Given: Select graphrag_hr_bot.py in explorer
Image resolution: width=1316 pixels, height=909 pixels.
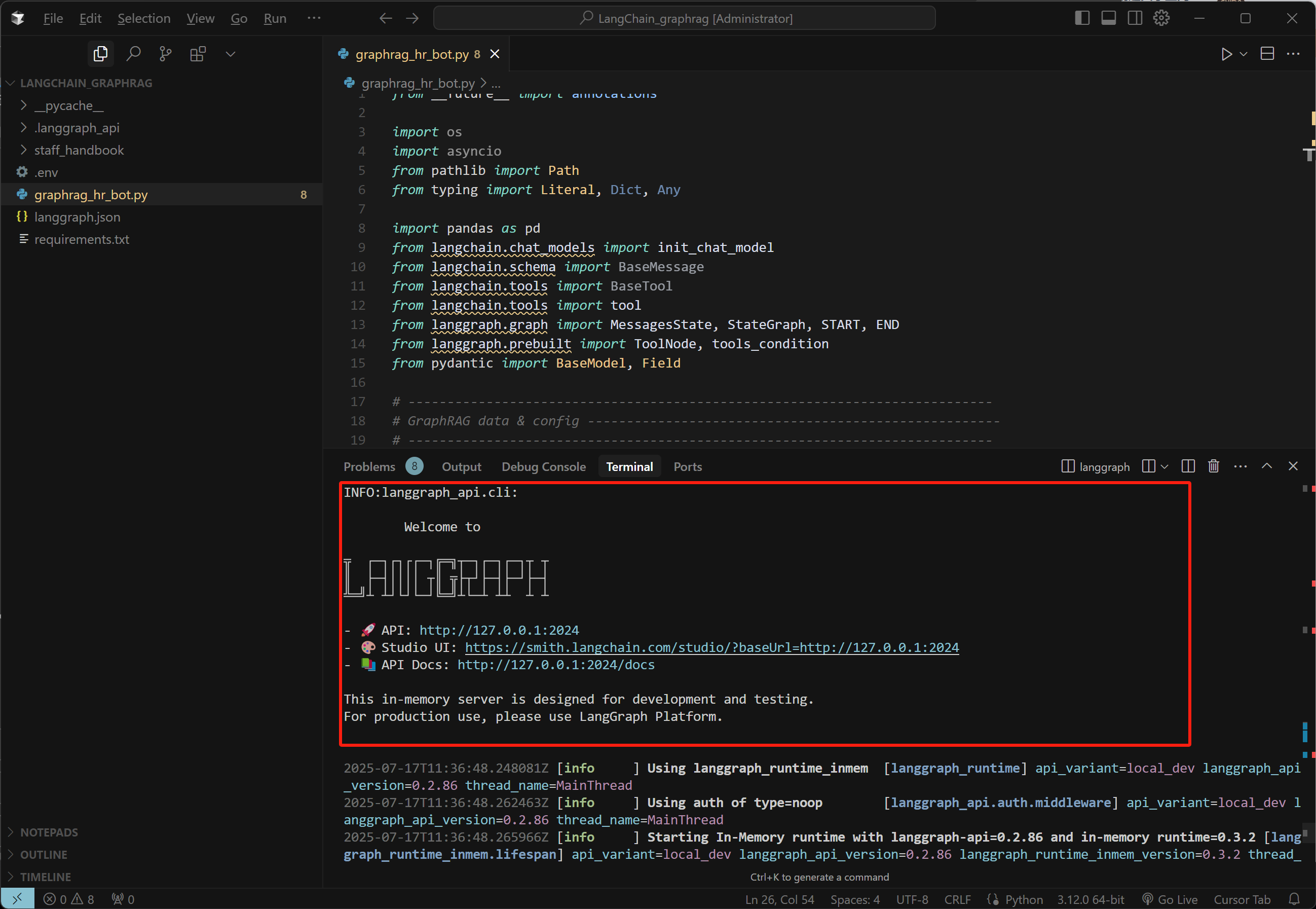Looking at the screenshot, I should click(161, 195).
